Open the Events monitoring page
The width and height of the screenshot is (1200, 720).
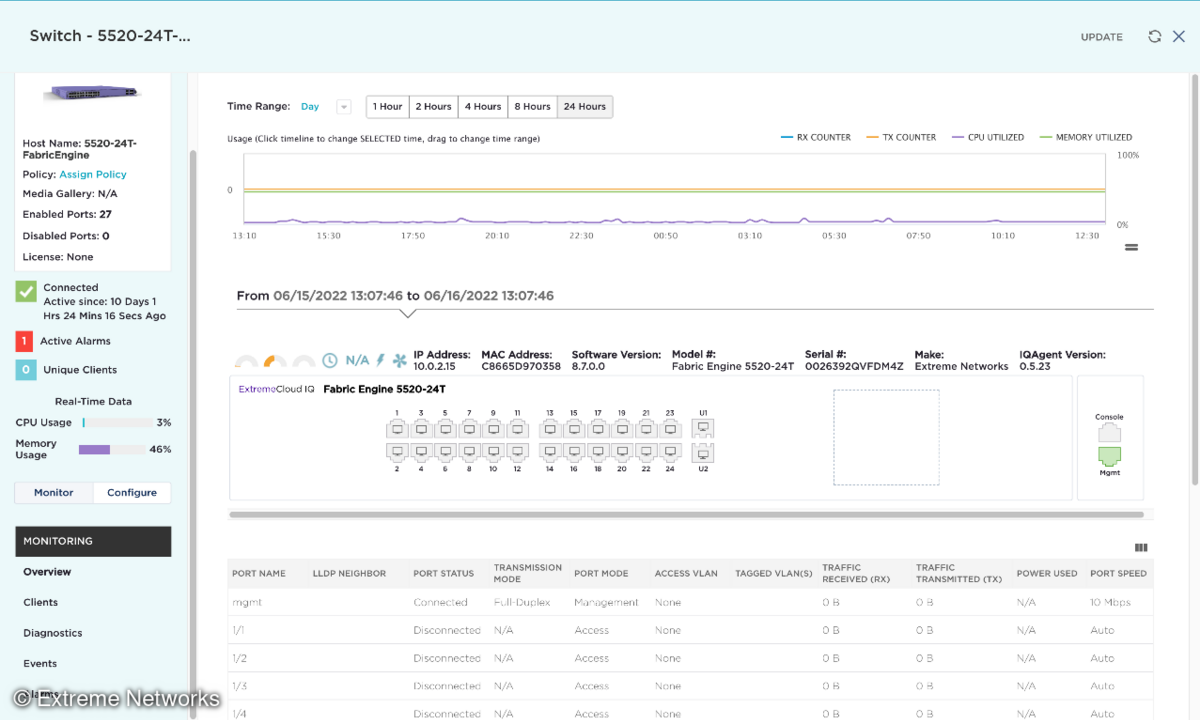pos(40,664)
